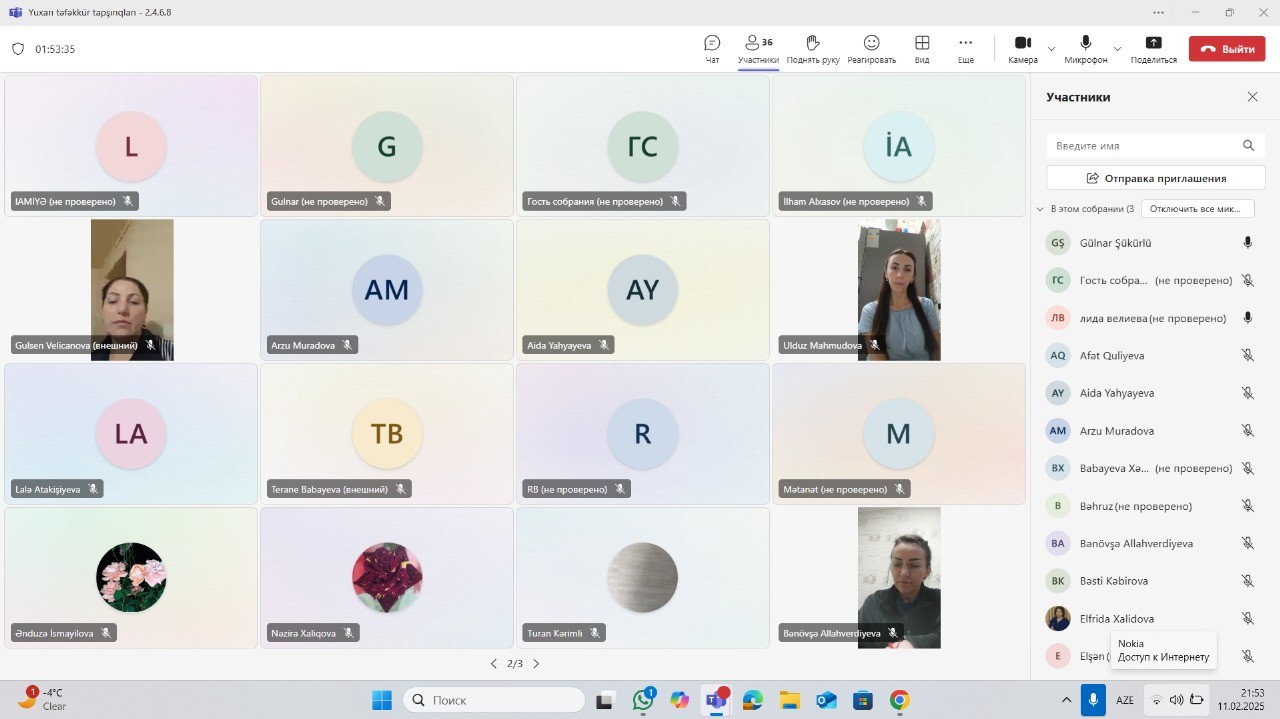Open WhatsApp from the taskbar
Screen dimensions: 1280x719
(x=643, y=700)
